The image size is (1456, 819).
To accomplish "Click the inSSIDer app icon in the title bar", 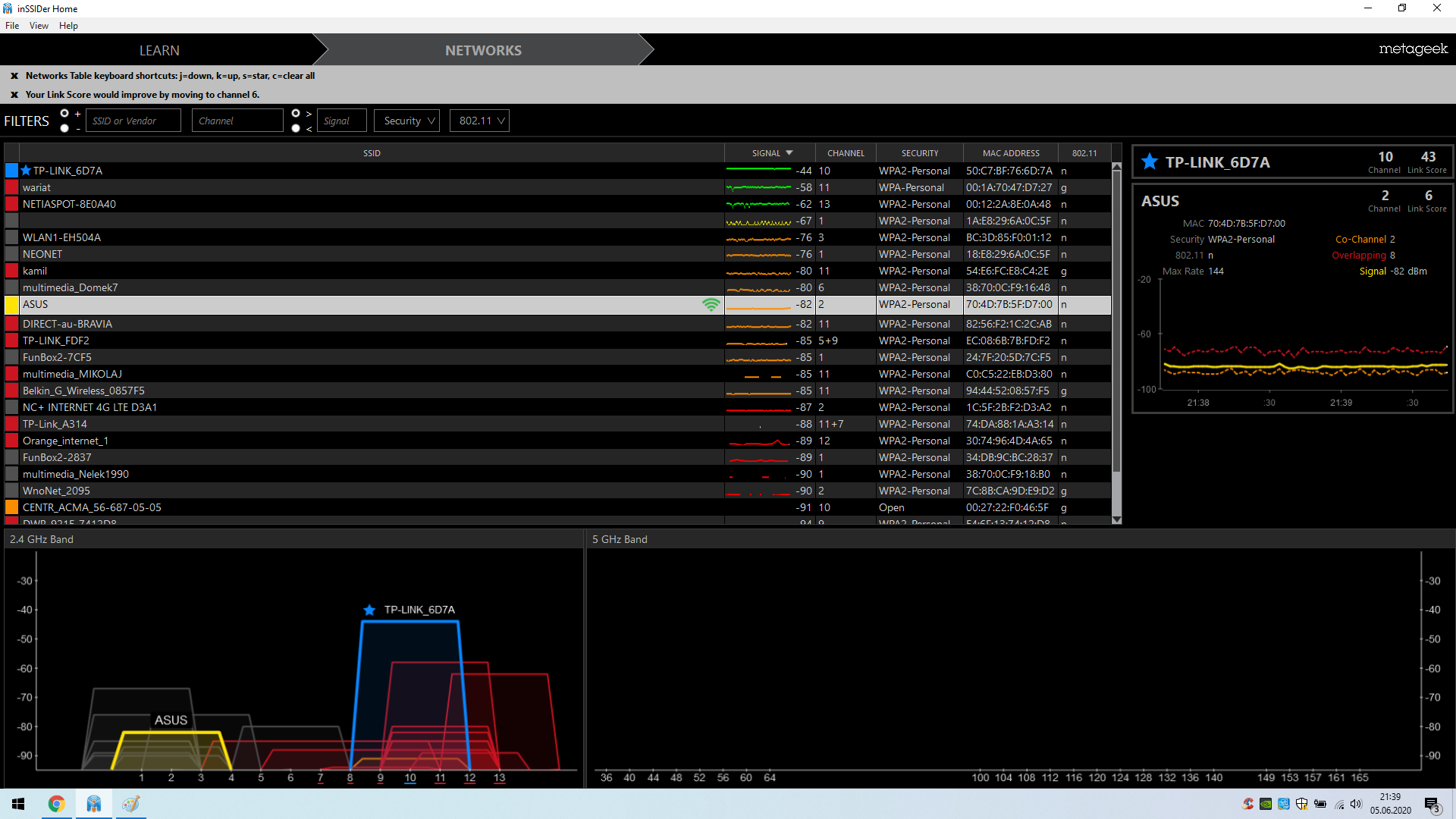I will coord(8,8).
